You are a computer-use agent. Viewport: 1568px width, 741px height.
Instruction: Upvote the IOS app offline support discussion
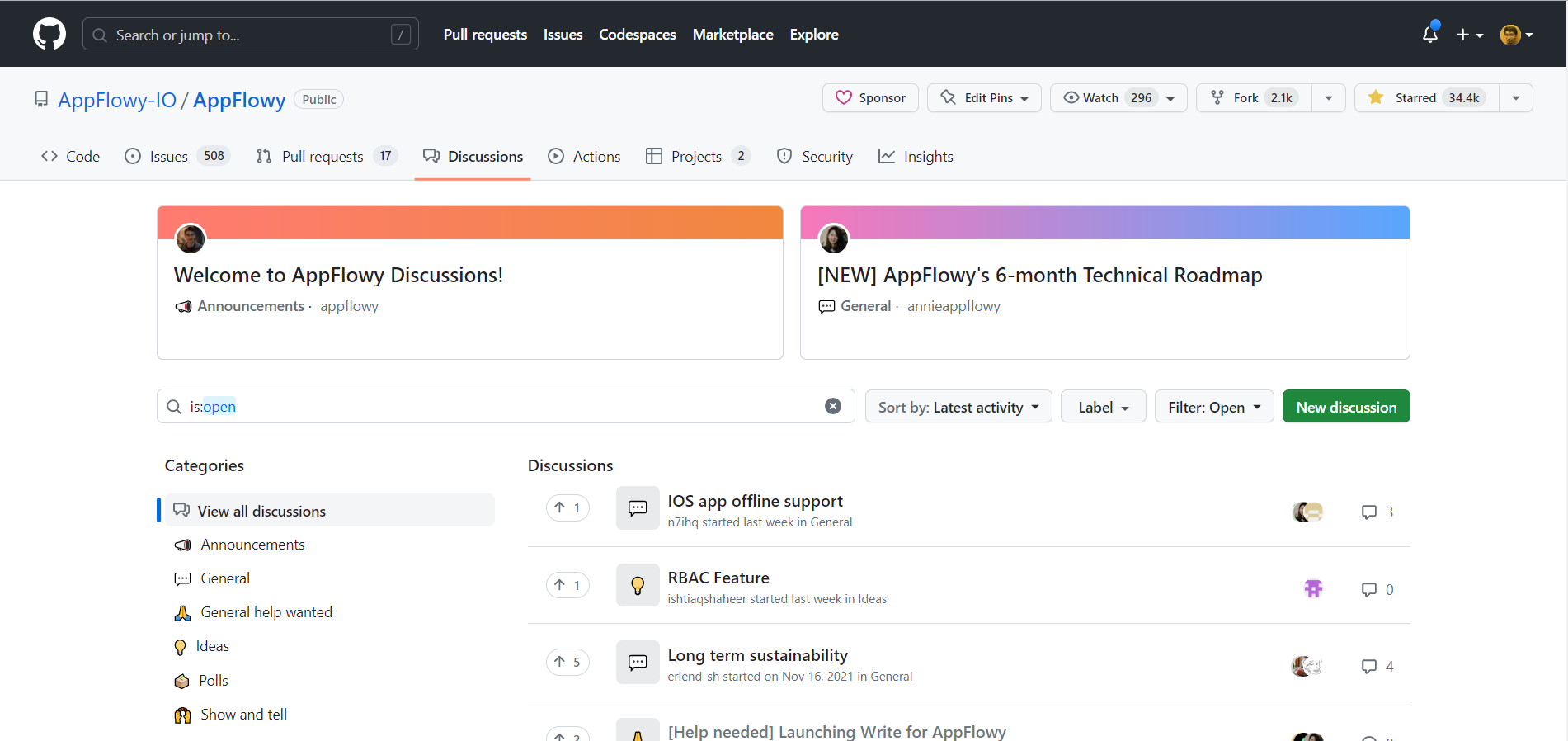click(567, 507)
